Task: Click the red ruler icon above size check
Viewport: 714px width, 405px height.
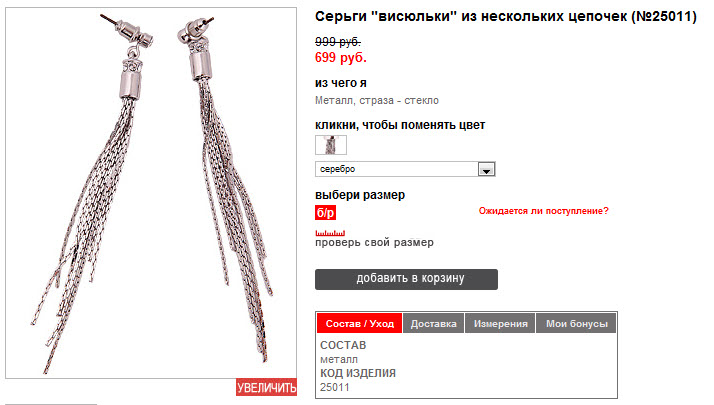Action: point(330,233)
